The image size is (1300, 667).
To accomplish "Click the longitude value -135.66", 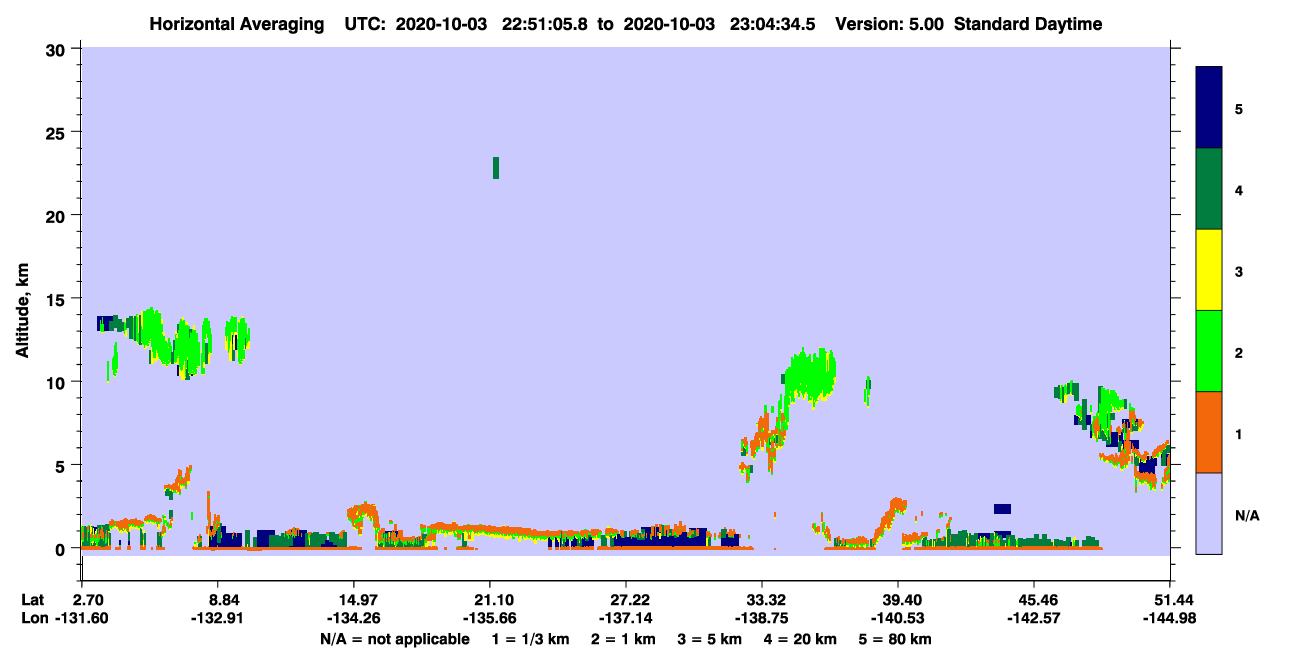I will (x=489, y=618).
